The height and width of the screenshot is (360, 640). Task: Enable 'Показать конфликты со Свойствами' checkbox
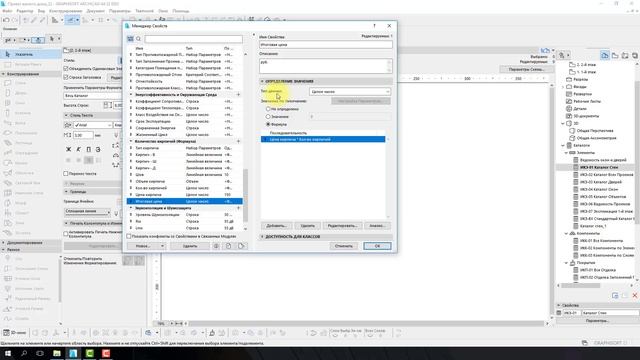click(x=129, y=236)
